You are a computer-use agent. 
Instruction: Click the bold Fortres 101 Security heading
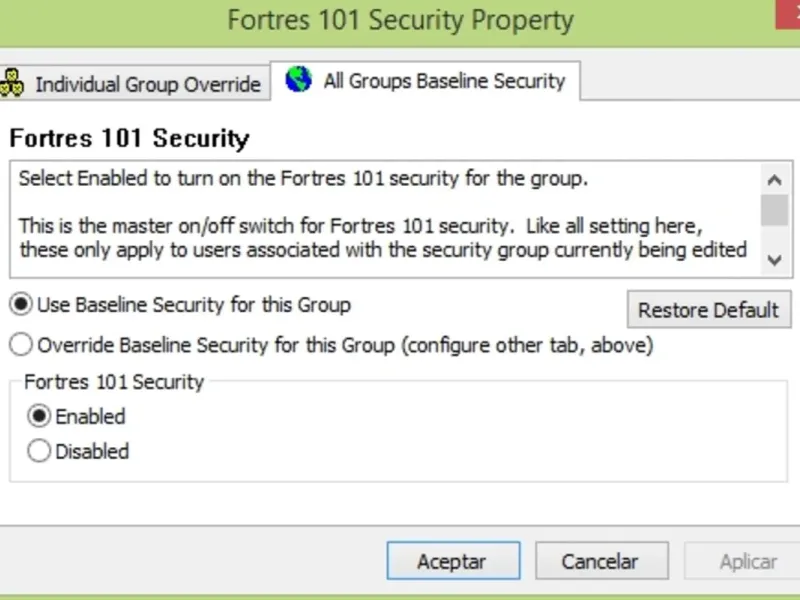click(x=129, y=138)
